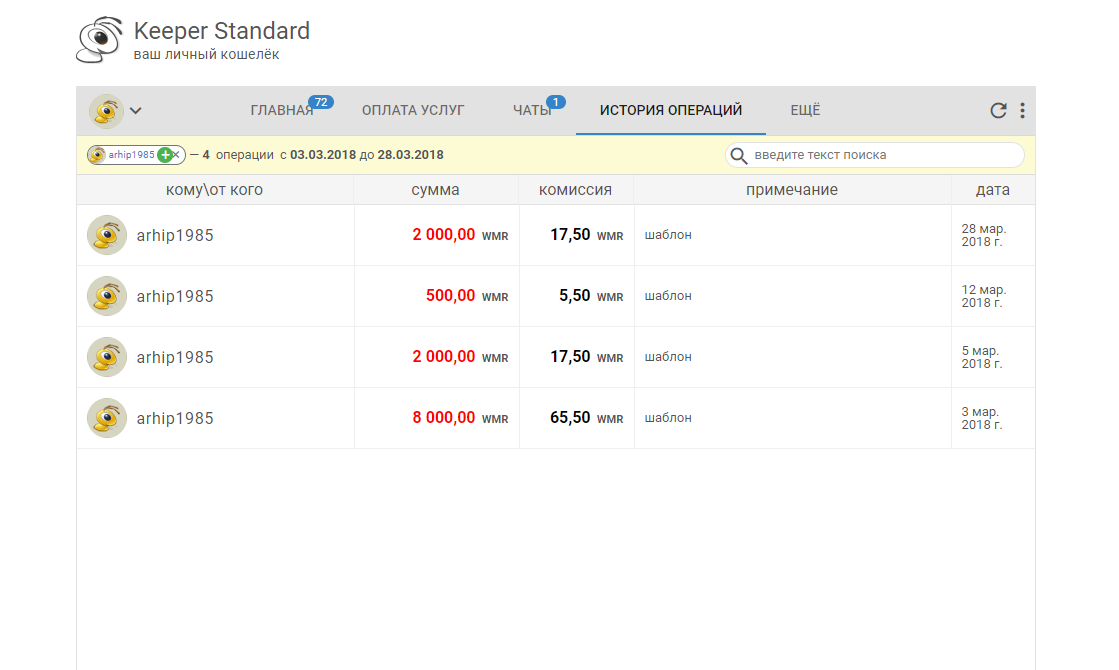The height and width of the screenshot is (670, 1119).
Task: Open the ЧАТЫ tab
Action: click(x=532, y=111)
